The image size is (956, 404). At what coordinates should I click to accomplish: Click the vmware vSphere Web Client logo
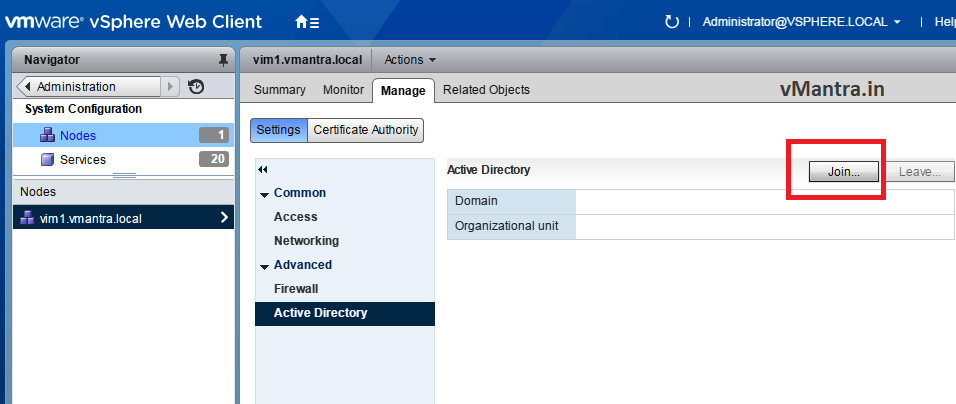(134, 23)
